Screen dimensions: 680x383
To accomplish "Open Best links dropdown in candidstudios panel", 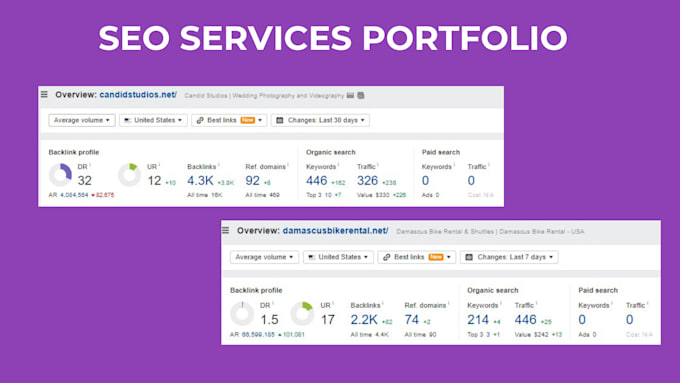I will (x=229, y=120).
